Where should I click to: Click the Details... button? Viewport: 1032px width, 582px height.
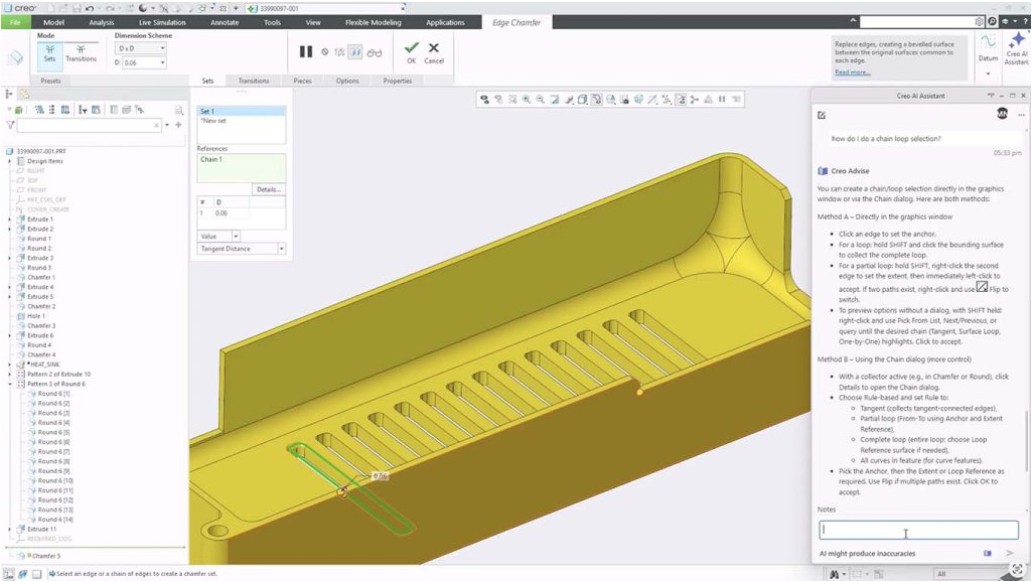coord(269,190)
